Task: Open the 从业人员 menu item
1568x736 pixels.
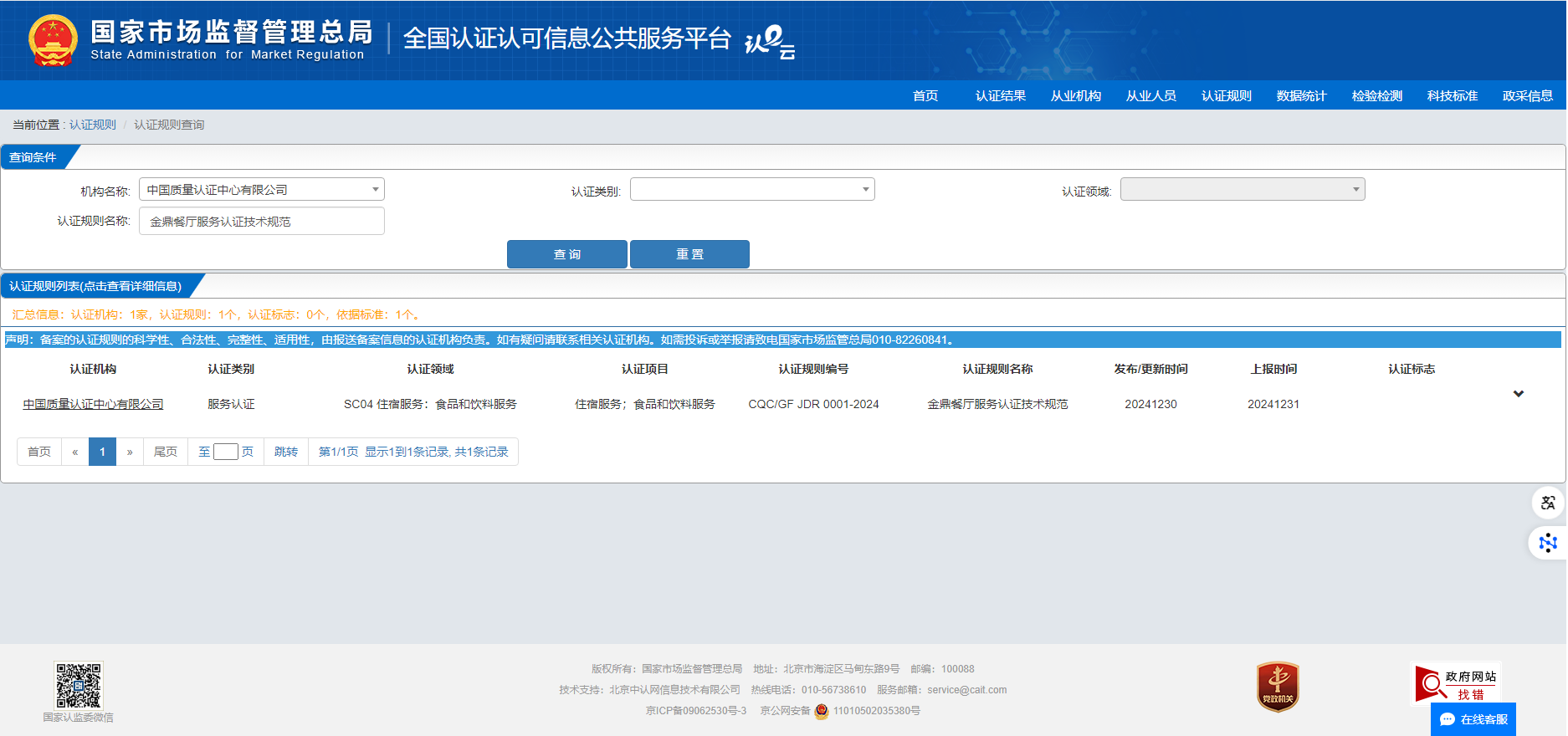Action: [1151, 95]
